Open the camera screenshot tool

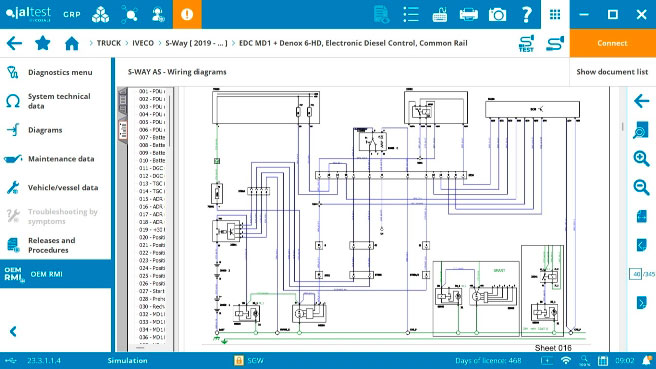pyautogui.click(x=497, y=15)
